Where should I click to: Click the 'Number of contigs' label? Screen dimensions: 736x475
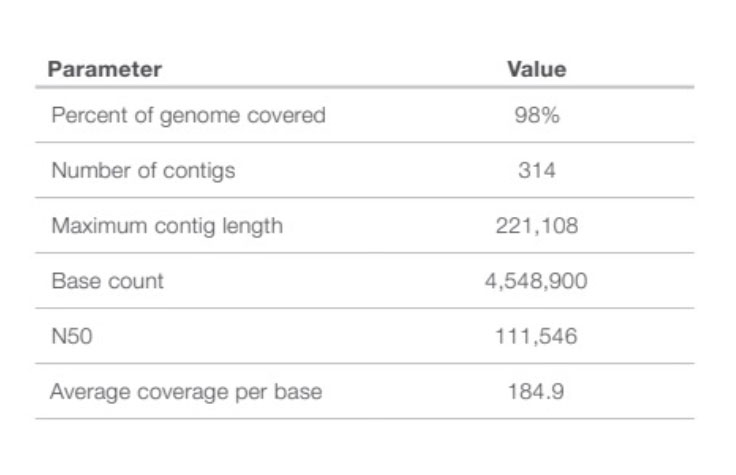tap(143, 170)
